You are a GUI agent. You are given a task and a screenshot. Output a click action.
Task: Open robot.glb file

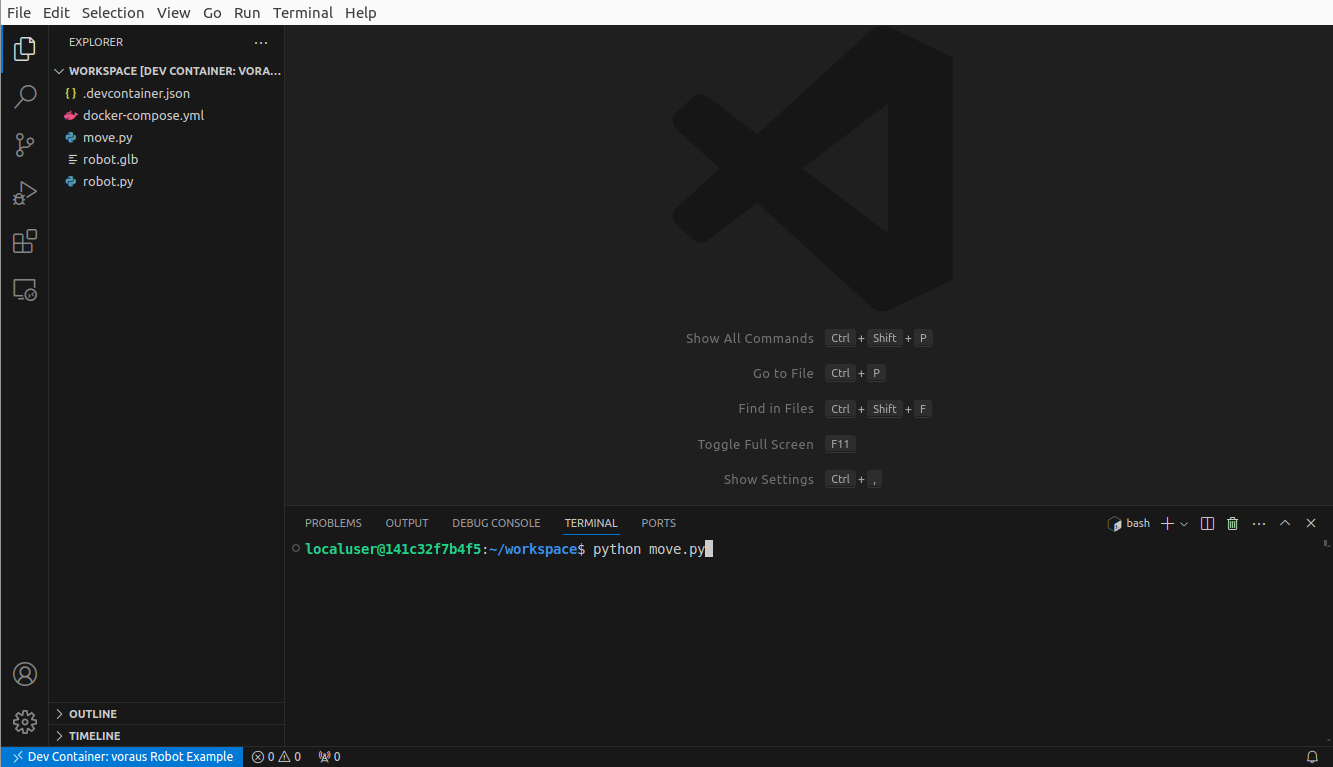pyautogui.click(x=167, y=159)
